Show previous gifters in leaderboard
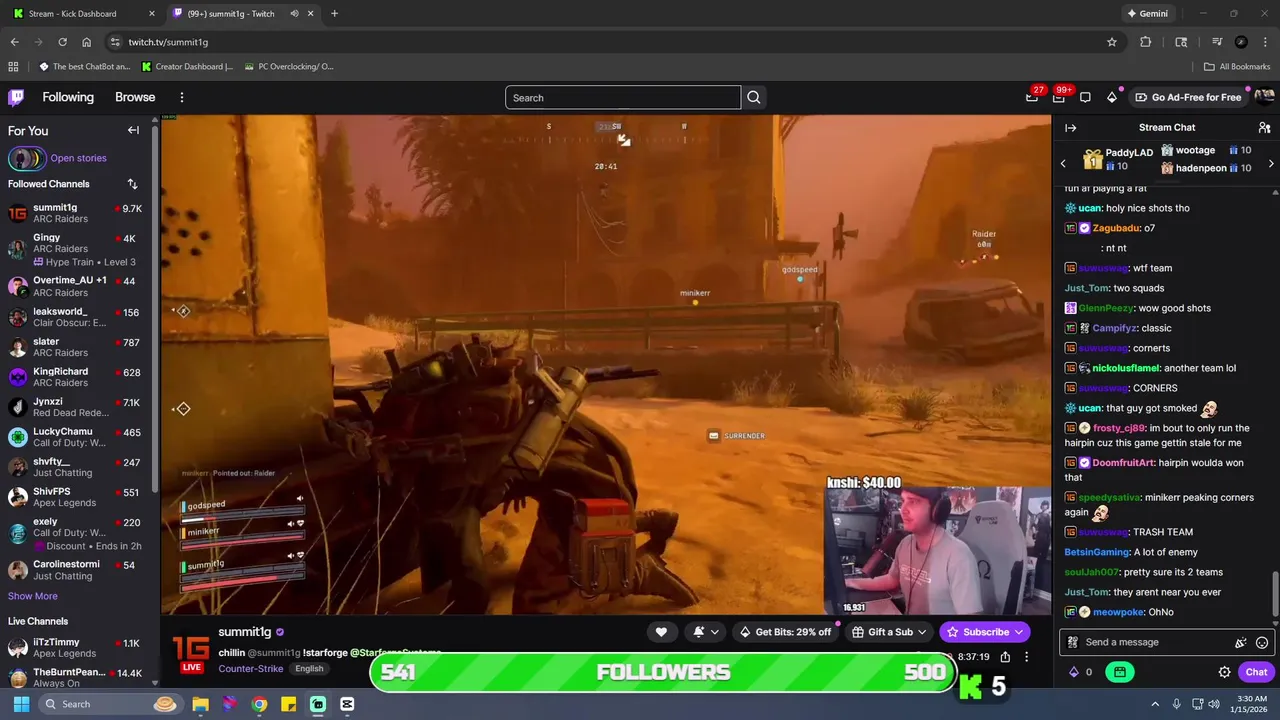Screen dimensions: 1280x720 (1063, 163)
